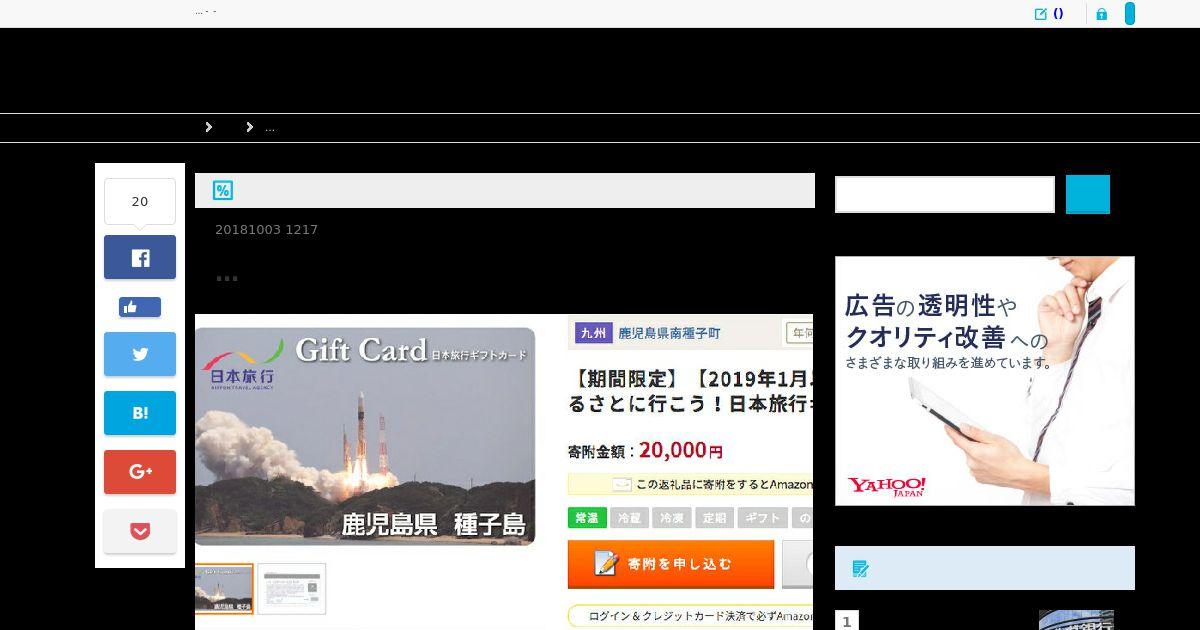Click the 常温 green tag
The image size is (1200, 630).
tap(587, 518)
